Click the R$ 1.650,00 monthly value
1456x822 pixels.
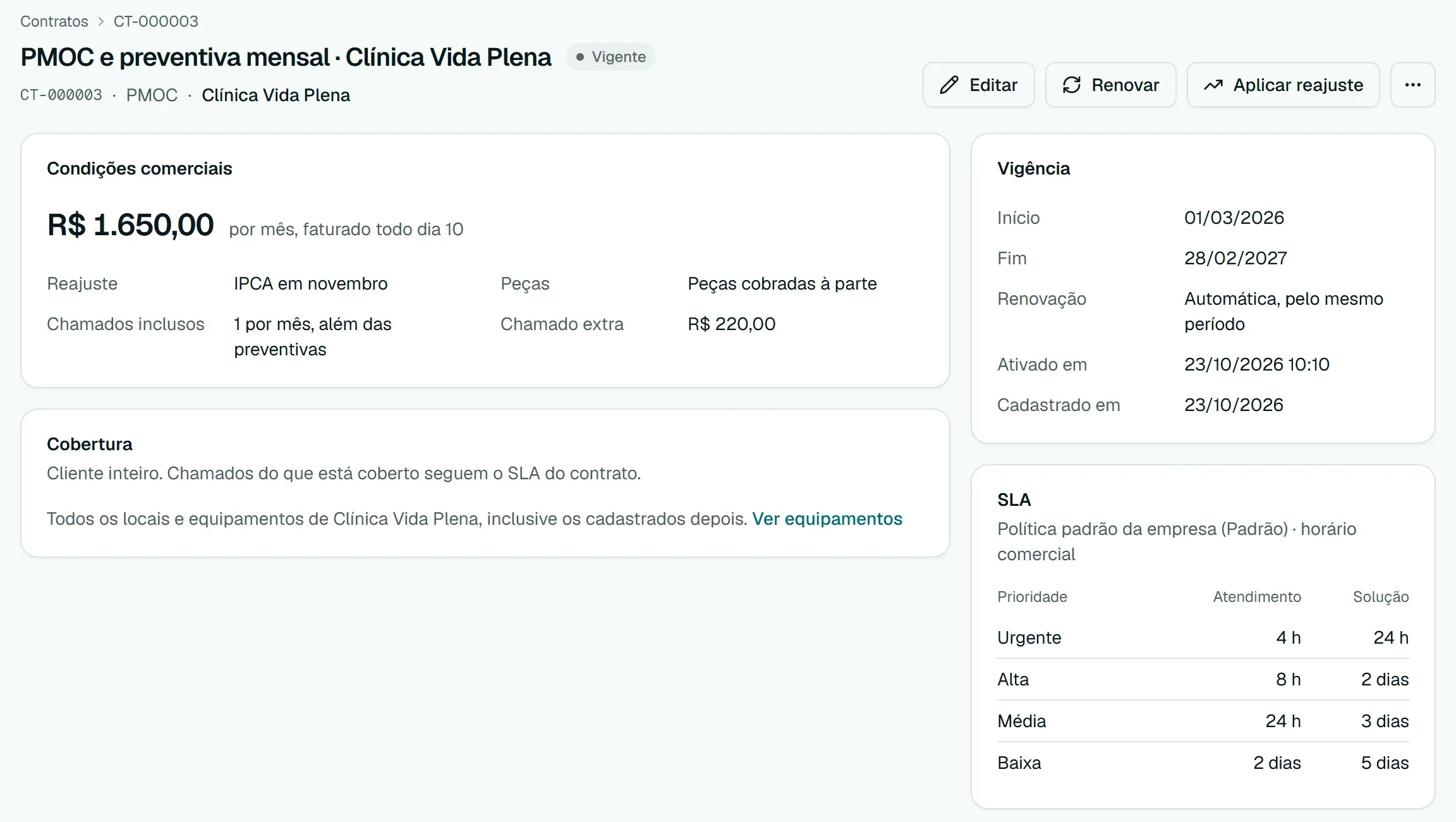[130, 224]
